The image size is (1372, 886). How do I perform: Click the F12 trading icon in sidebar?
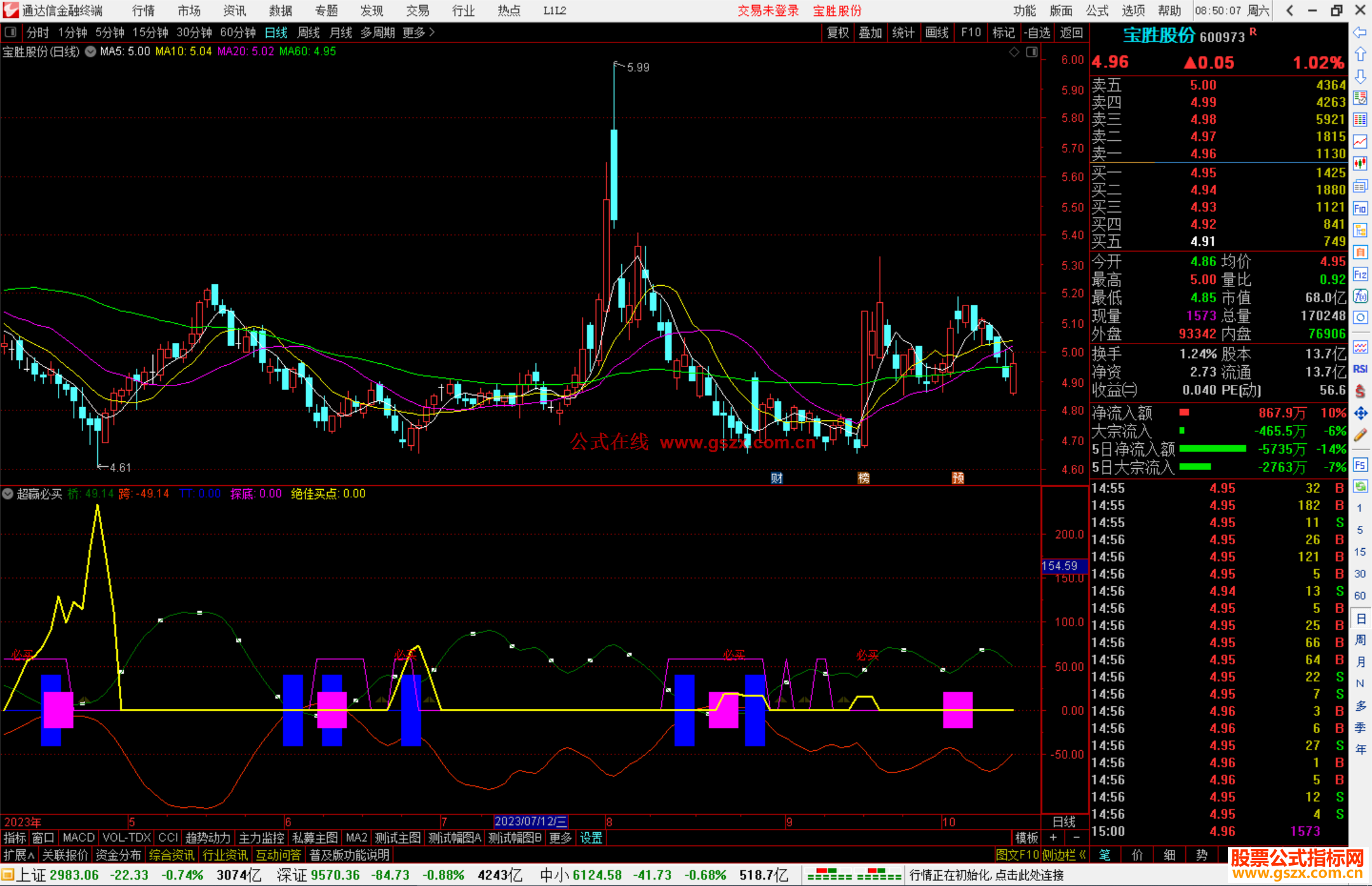point(1360,274)
